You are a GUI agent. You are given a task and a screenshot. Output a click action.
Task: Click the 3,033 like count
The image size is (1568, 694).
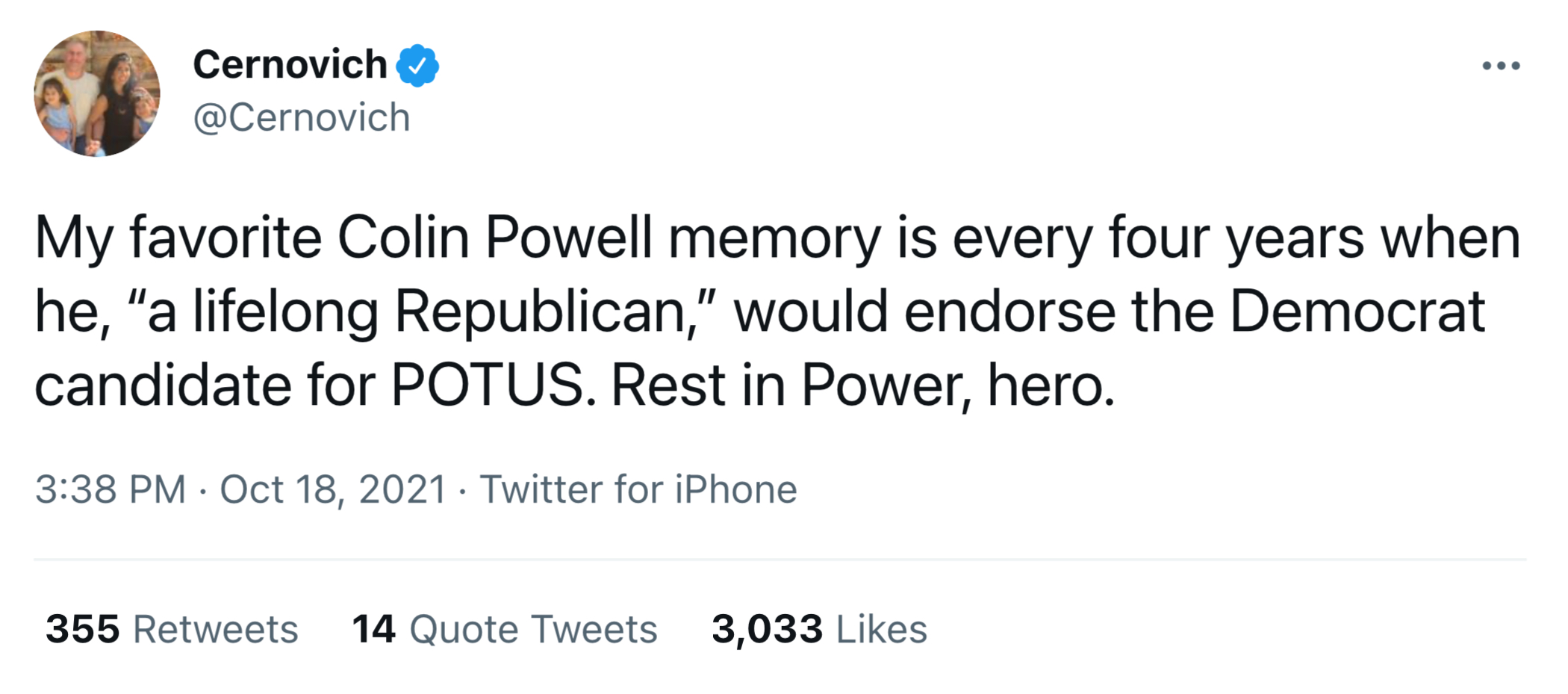(767, 629)
